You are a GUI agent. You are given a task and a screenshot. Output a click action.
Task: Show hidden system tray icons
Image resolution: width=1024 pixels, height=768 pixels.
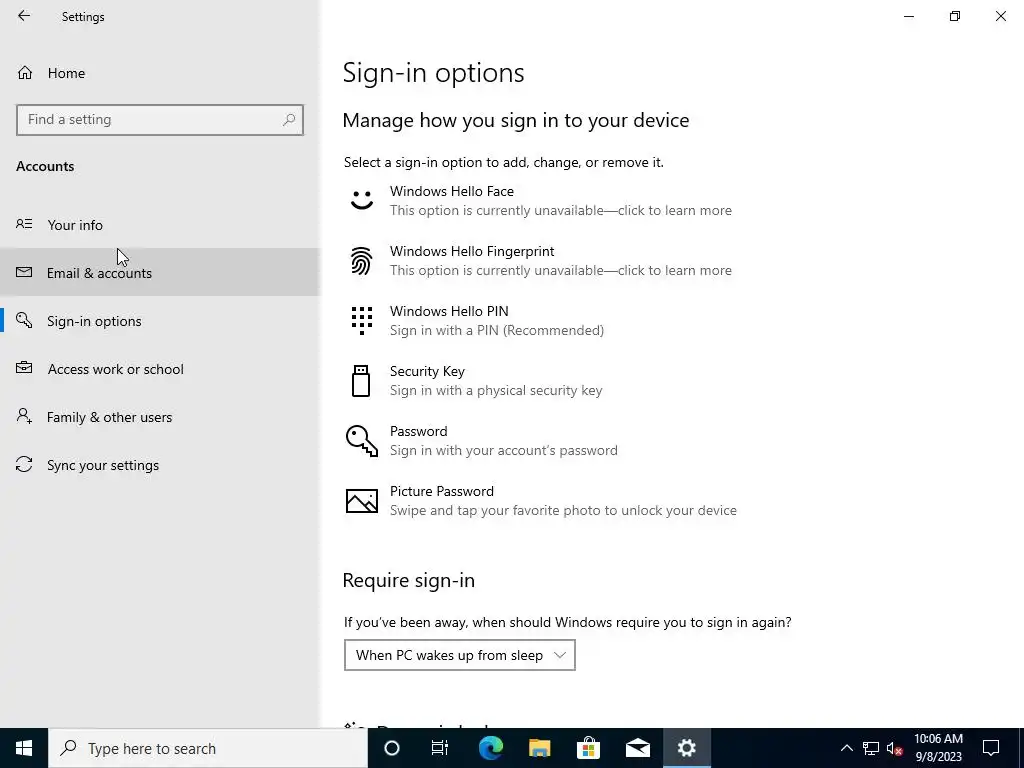click(846, 748)
